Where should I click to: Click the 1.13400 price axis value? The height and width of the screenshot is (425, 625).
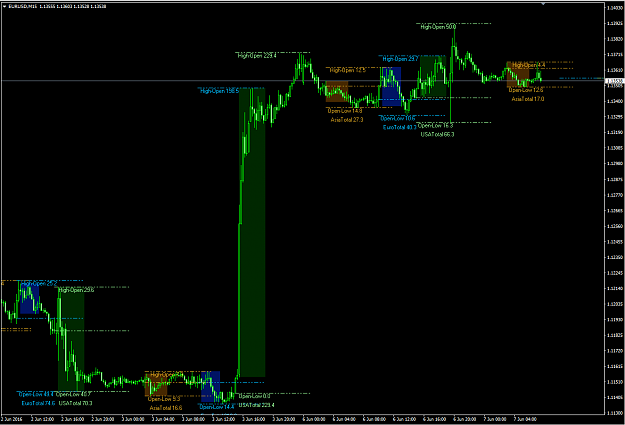tap(615, 101)
